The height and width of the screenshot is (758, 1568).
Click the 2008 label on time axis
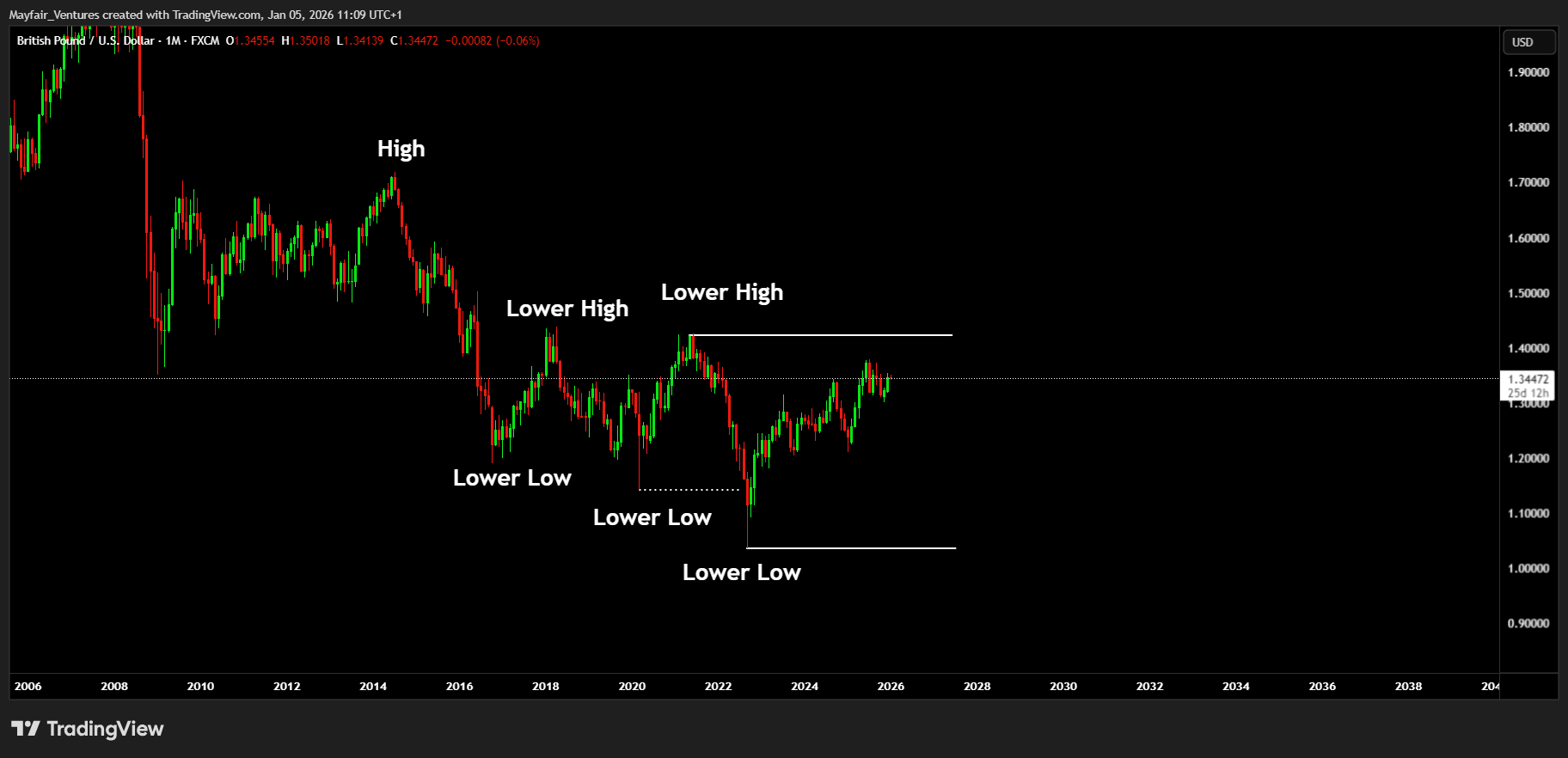pyautogui.click(x=114, y=686)
